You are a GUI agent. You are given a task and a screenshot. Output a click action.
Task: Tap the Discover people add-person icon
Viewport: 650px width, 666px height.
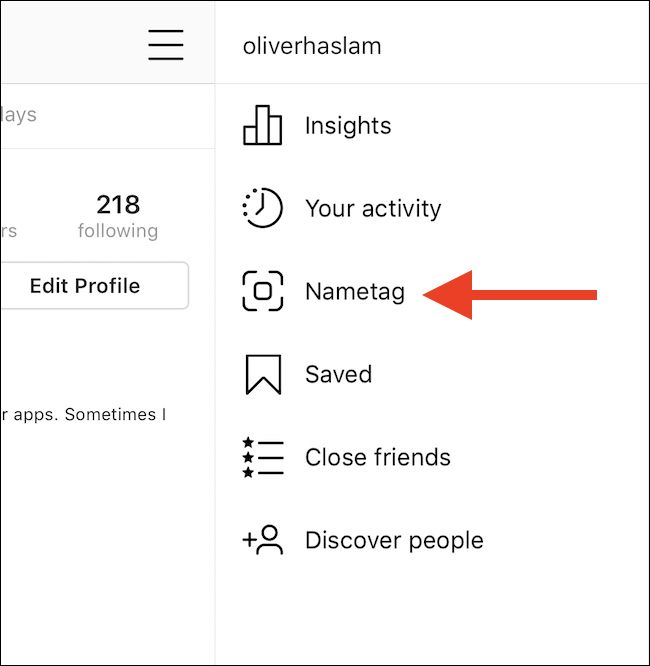263,540
